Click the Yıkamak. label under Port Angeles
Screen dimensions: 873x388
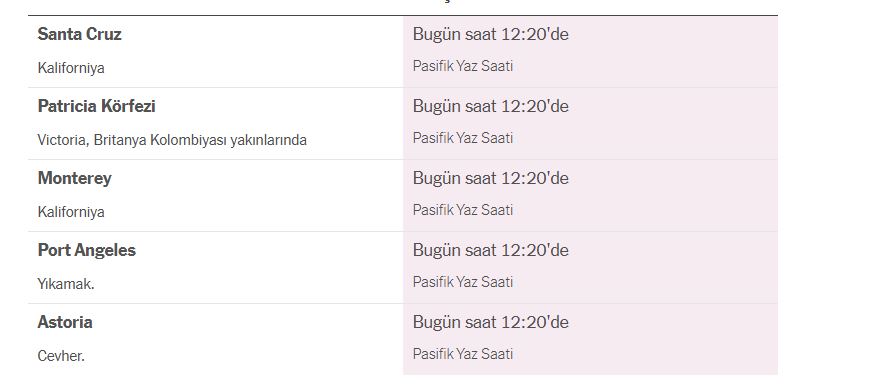tap(66, 284)
